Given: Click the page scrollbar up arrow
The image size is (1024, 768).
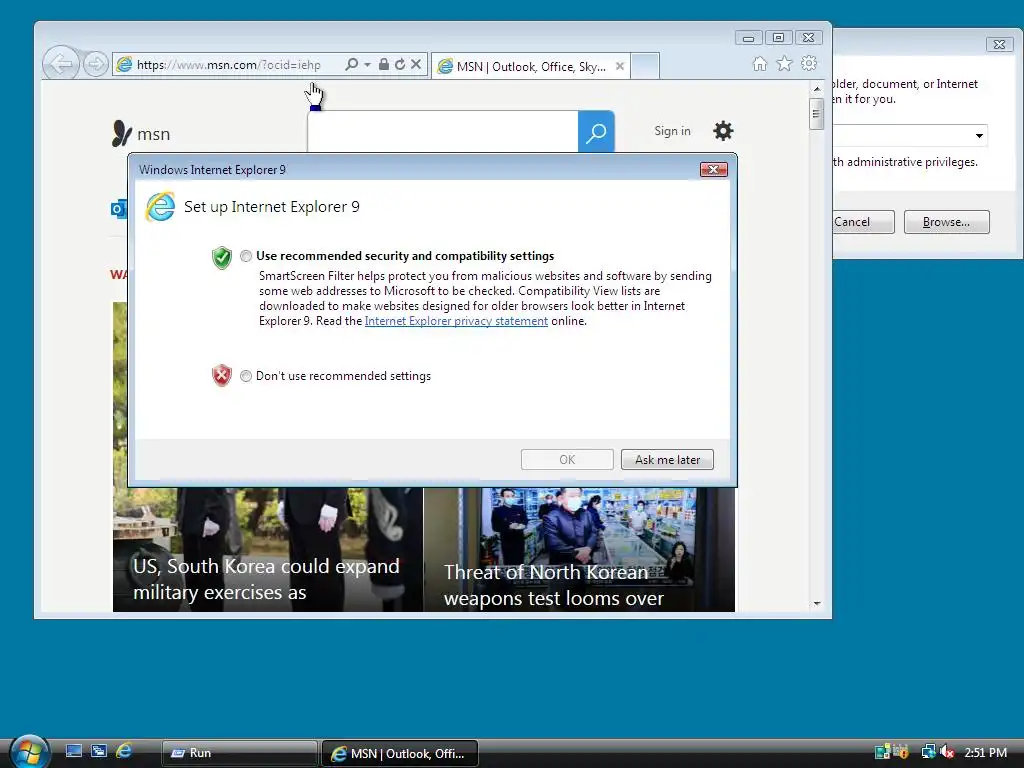Looking at the screenshot, I should point(817,88).
